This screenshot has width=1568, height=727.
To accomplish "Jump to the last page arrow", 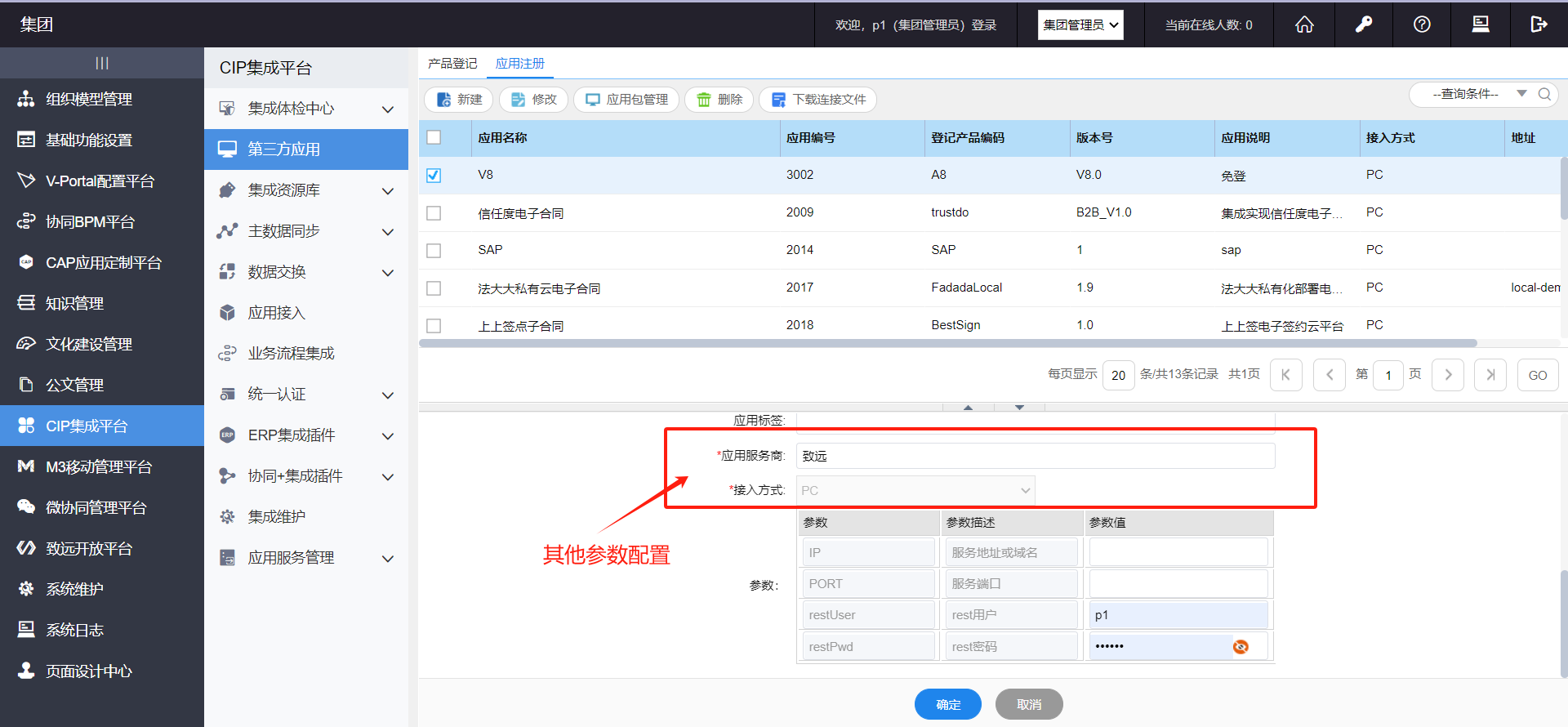I will click(x=1490, y=375).
